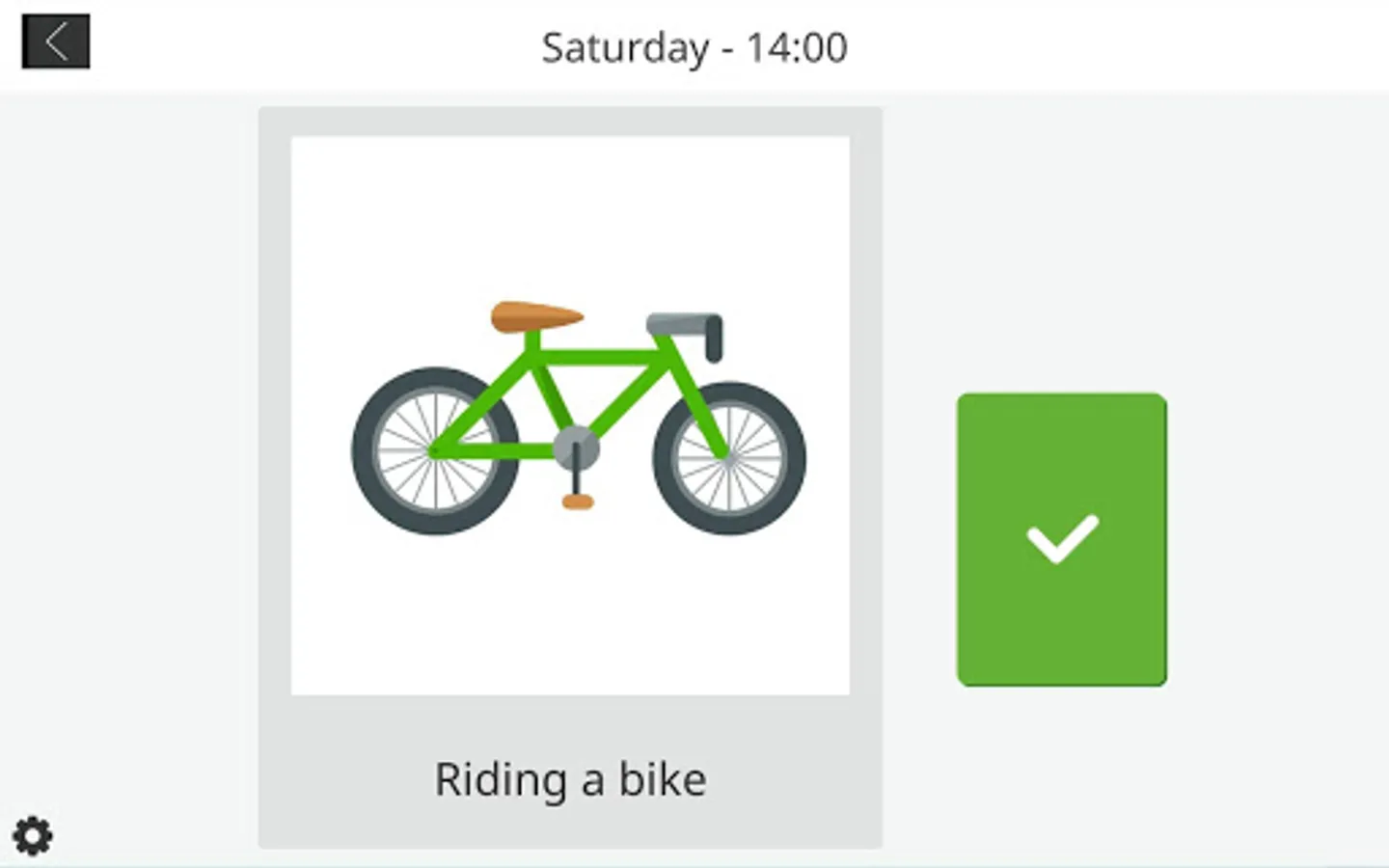Click the bike's rear wheel
This screenshot has width=1389, height=868.
(x=434, y=450)
